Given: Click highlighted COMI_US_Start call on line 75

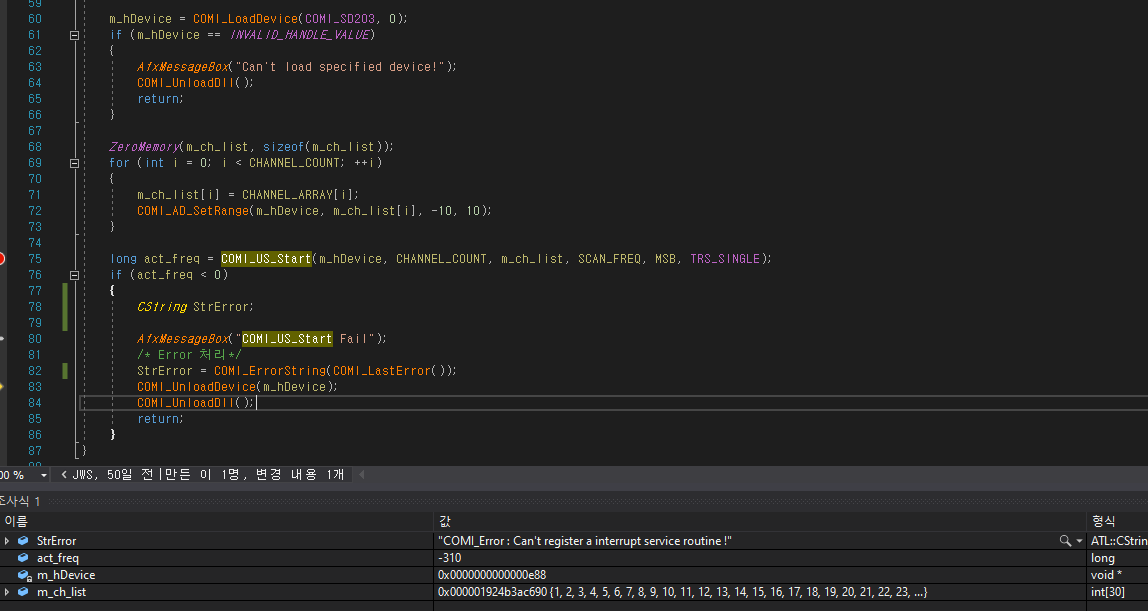Looking at the screenshot, I should pyautogui.click(x=266, y=258).
